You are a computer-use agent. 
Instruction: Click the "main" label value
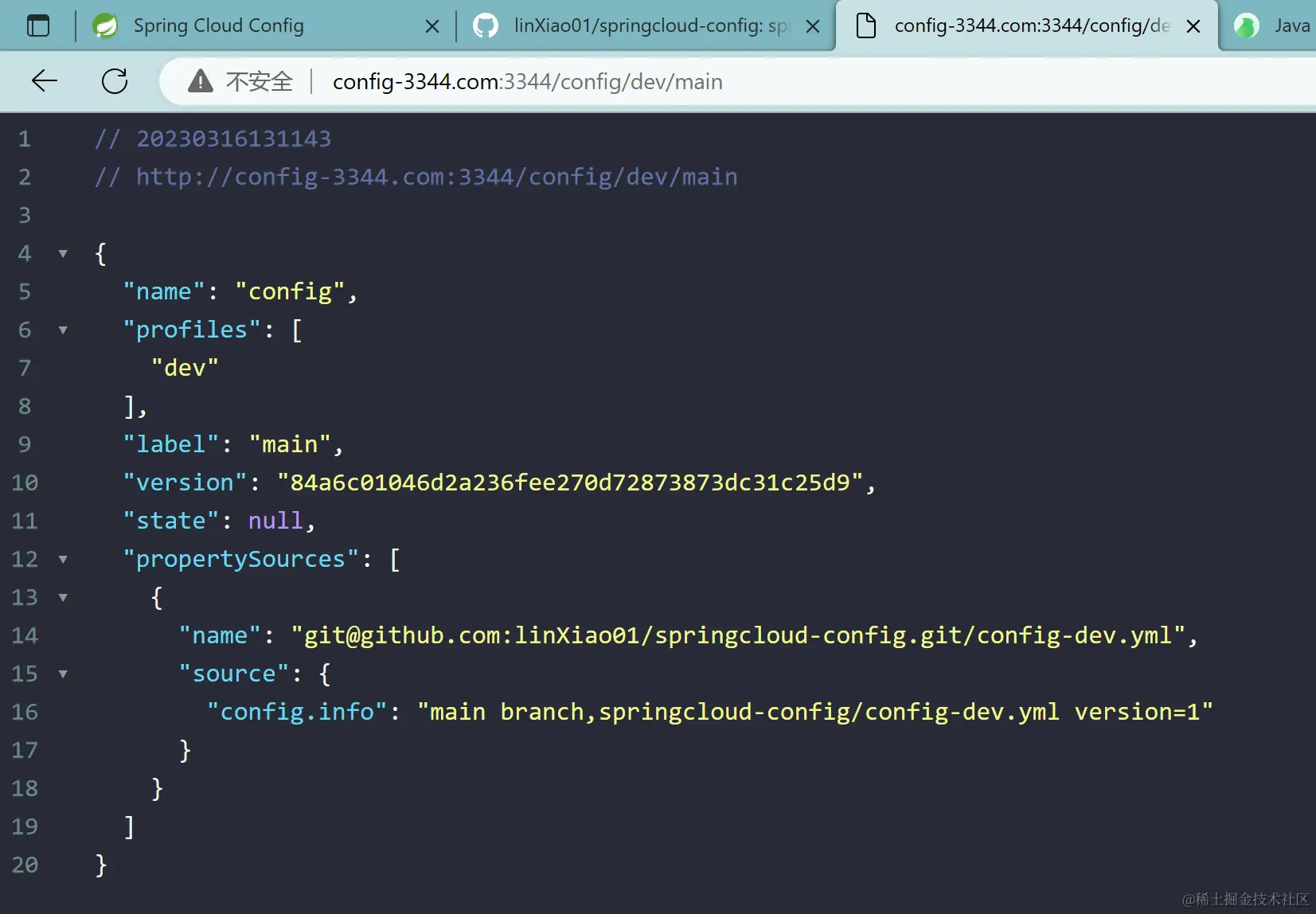[x=290, y=444]
